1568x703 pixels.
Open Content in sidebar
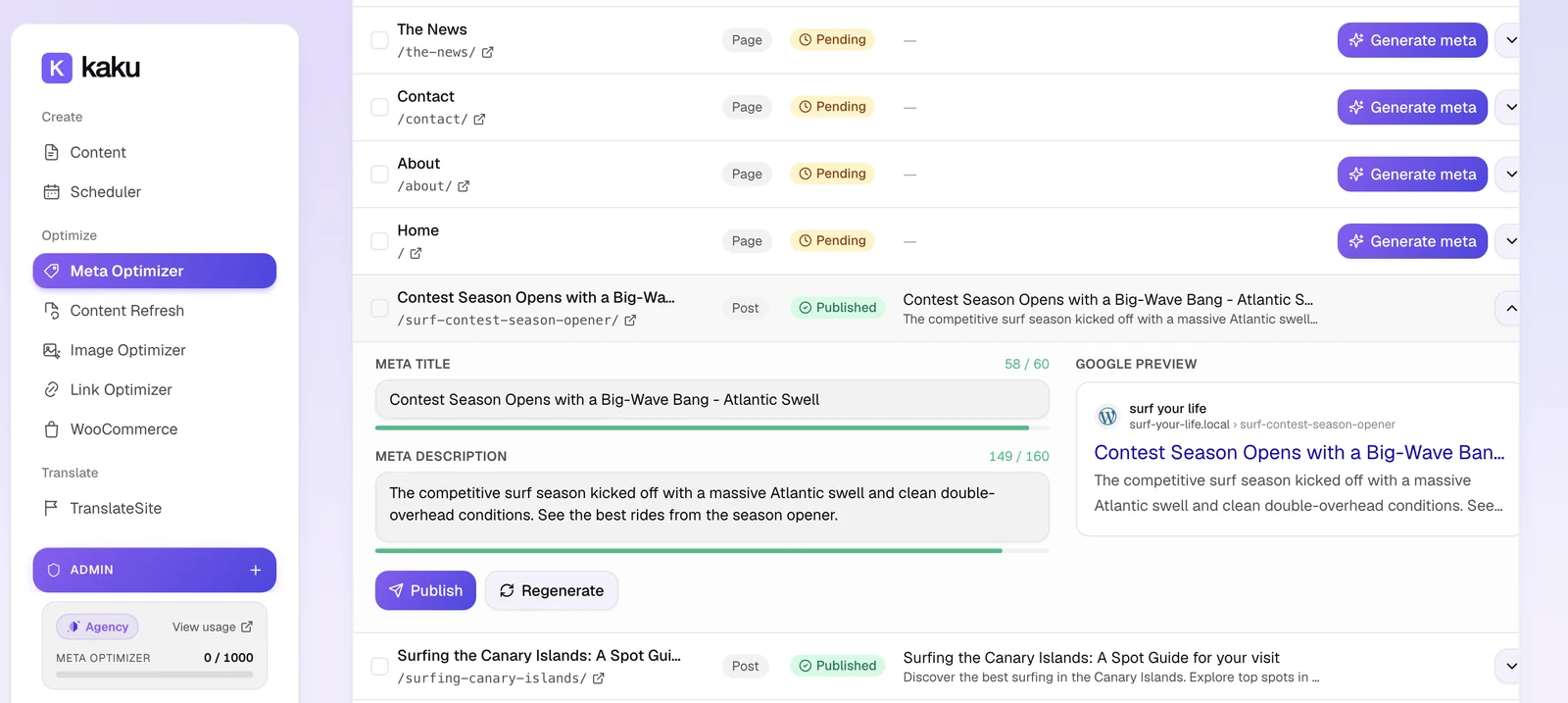tap(155, 152)
